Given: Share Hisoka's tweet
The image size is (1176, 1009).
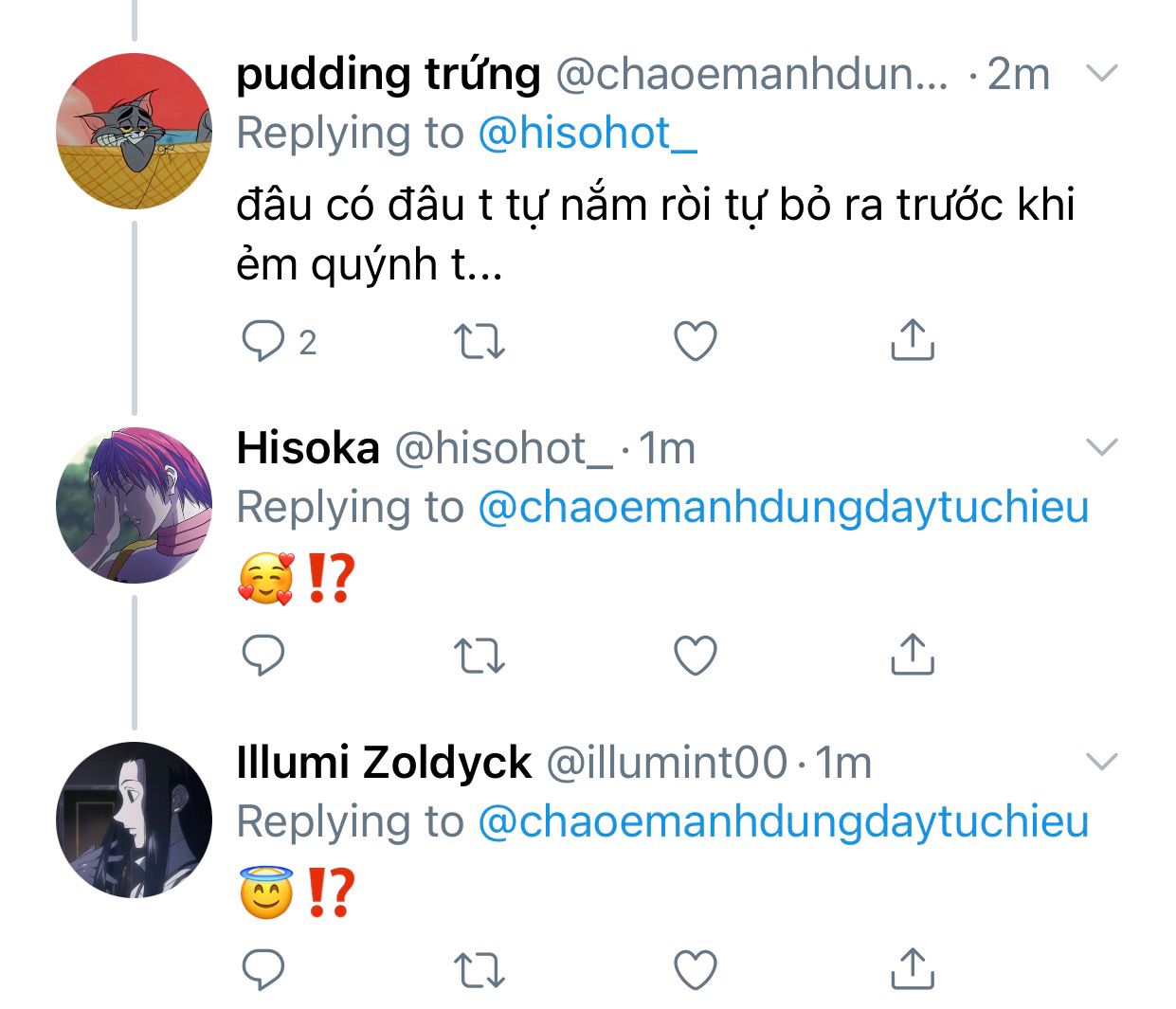Looking at the screenshot, I should [x=912, y=653].
